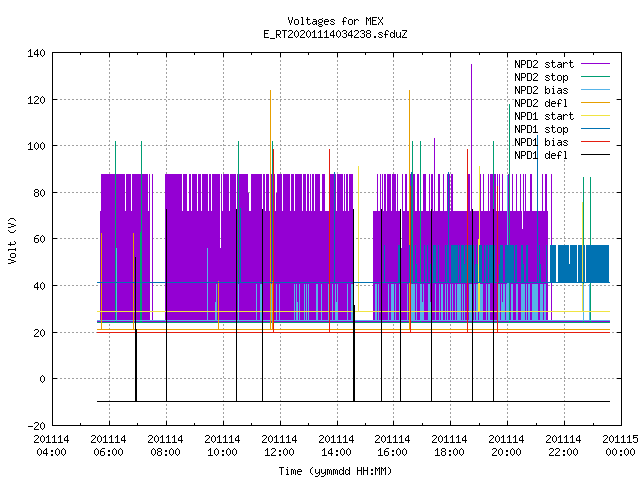Click the 201114 20:00 time tick label
The height and width of the screenshot is (480, 640).
click(507, 446)
